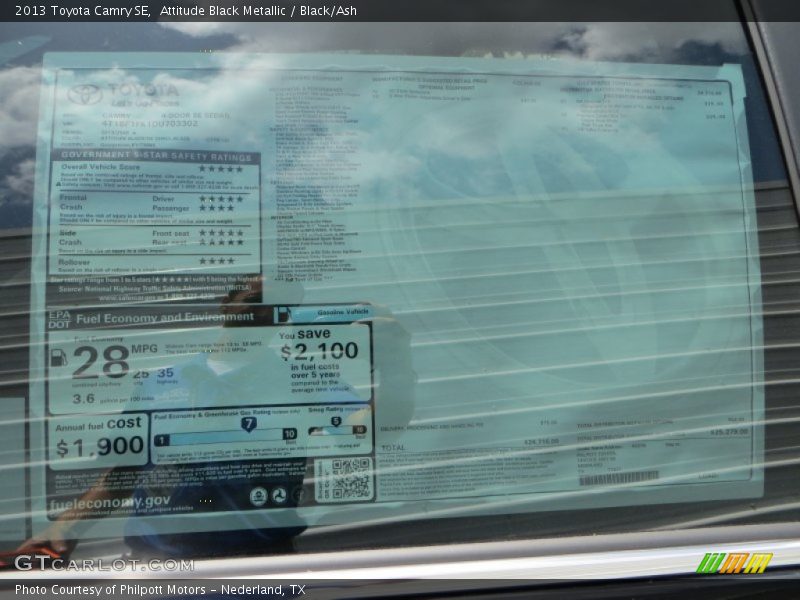Click the Annual fuel cost $1,900 box
The image size is (800, 600).
point(99,442)
